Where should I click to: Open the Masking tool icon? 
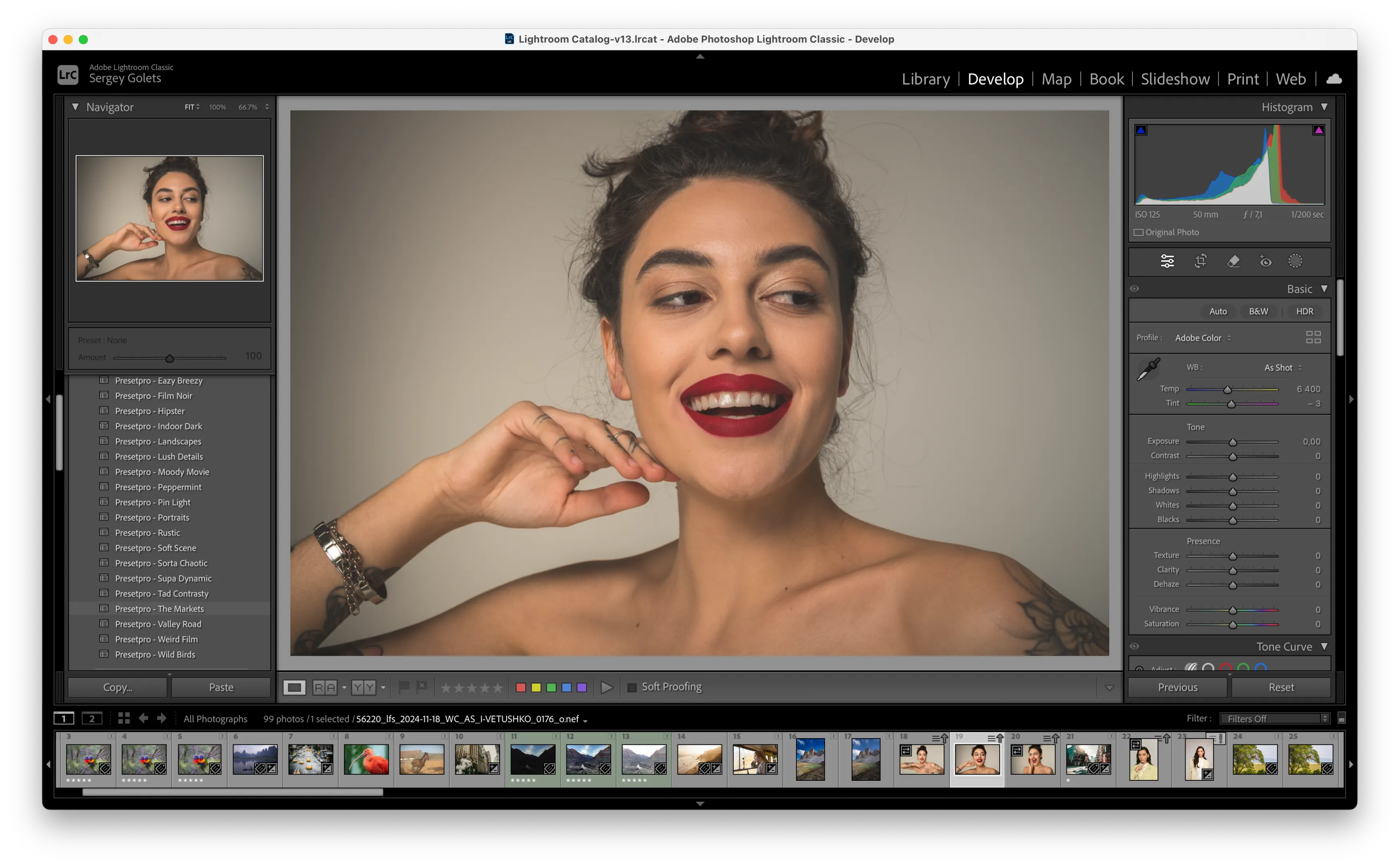click(x=1295, y=261)
